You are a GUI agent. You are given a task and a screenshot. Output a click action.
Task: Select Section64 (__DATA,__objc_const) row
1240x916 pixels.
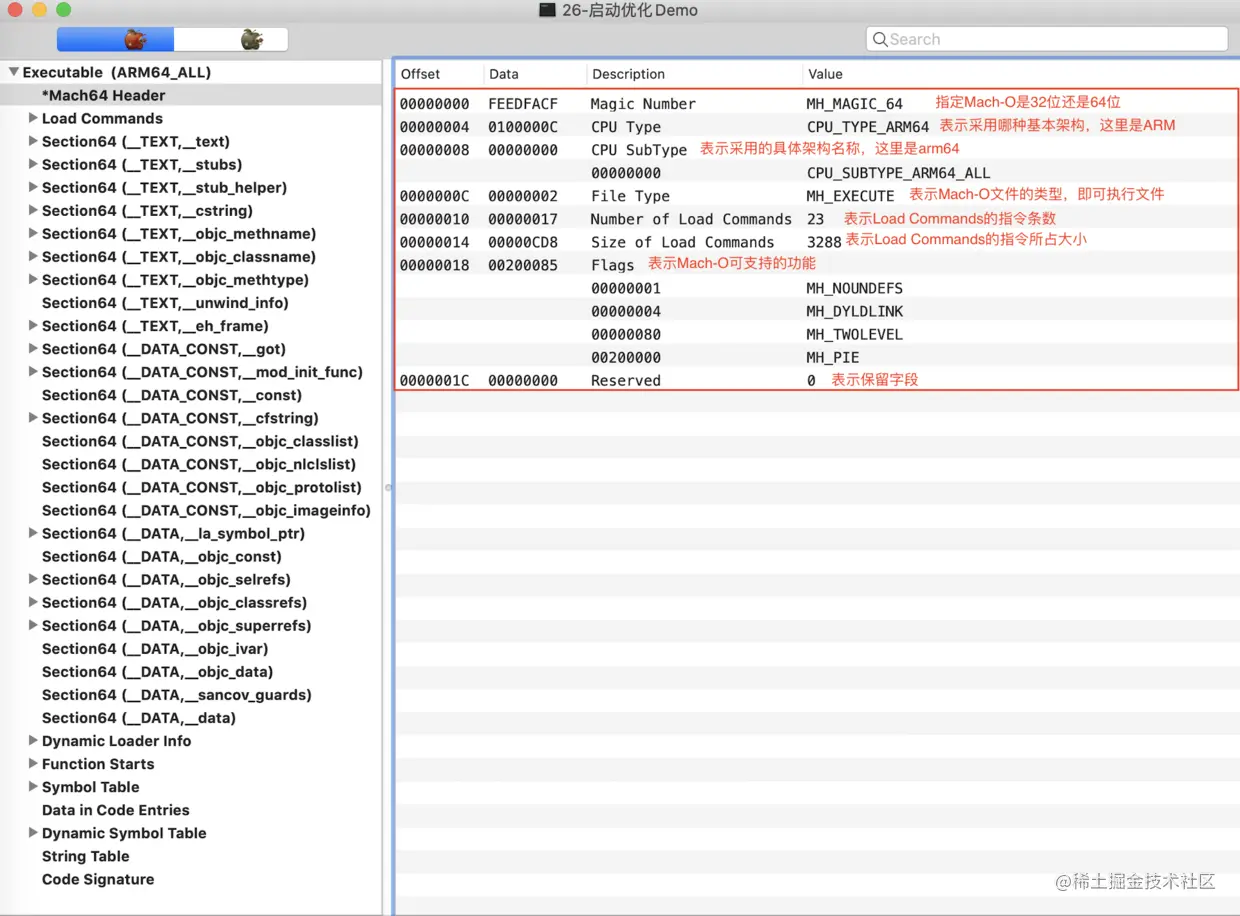click(x=190, y=555)
